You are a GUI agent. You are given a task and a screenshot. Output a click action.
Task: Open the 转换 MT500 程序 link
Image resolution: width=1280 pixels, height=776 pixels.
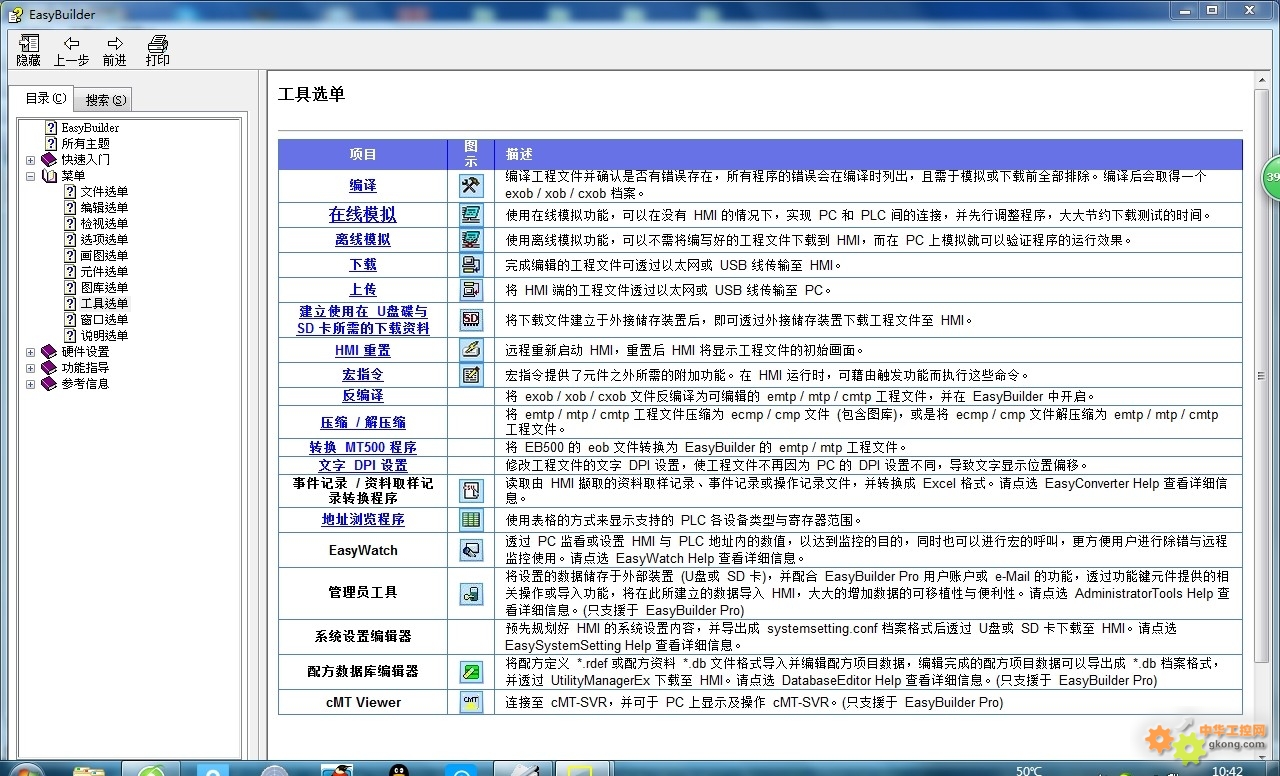click(363, 448)
